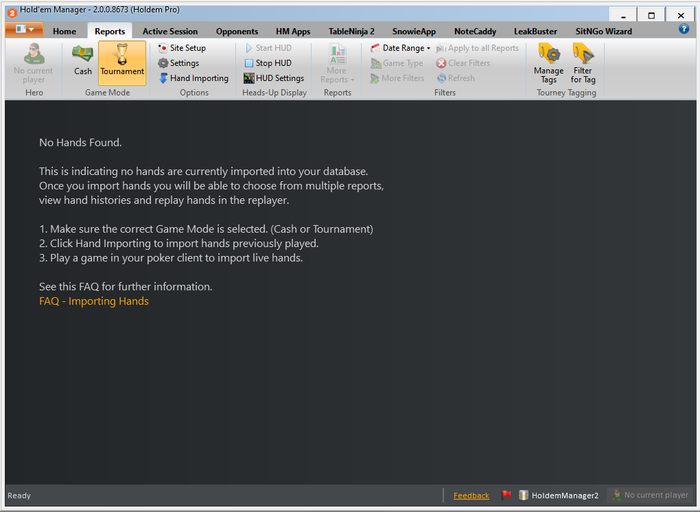Click Apply to all Reports
This screenshot has width=700, height=512.
(478, 48)
